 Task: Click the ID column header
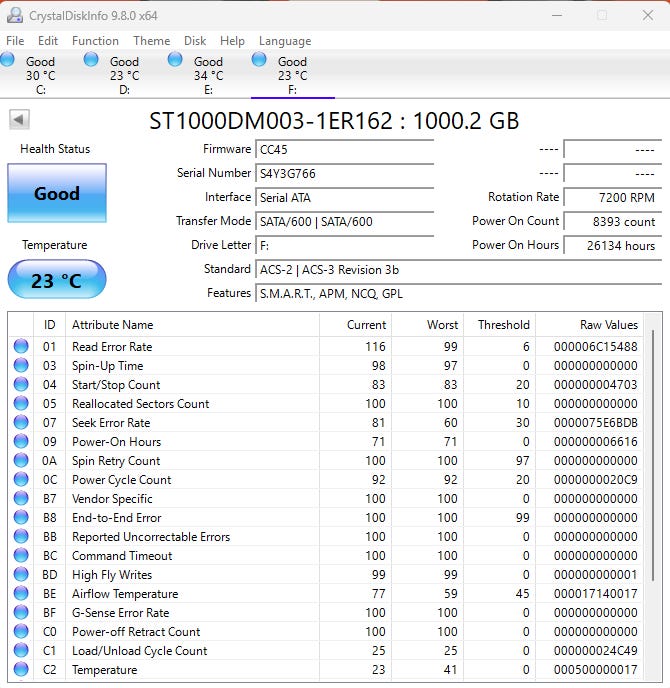(50, 325)
